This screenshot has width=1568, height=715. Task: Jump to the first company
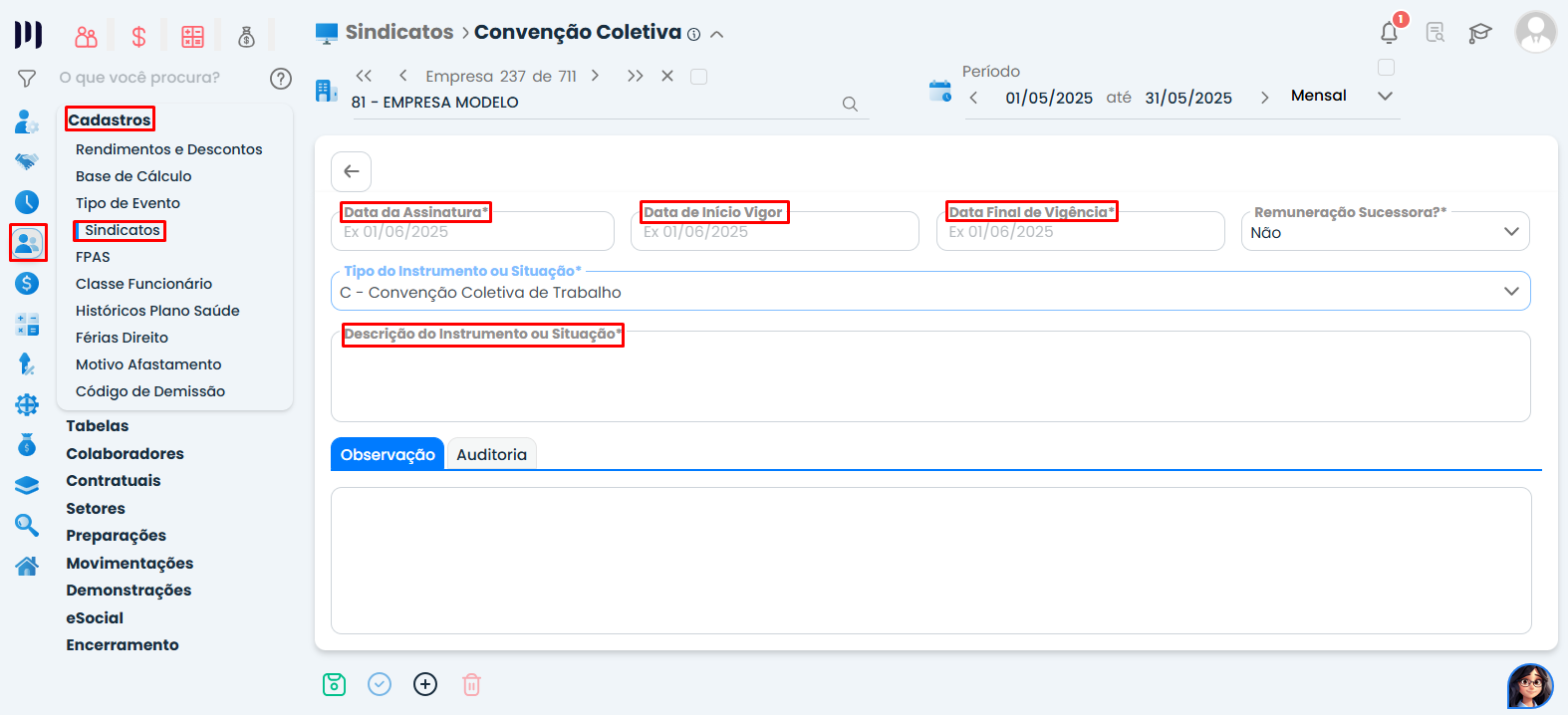(364, 76)
